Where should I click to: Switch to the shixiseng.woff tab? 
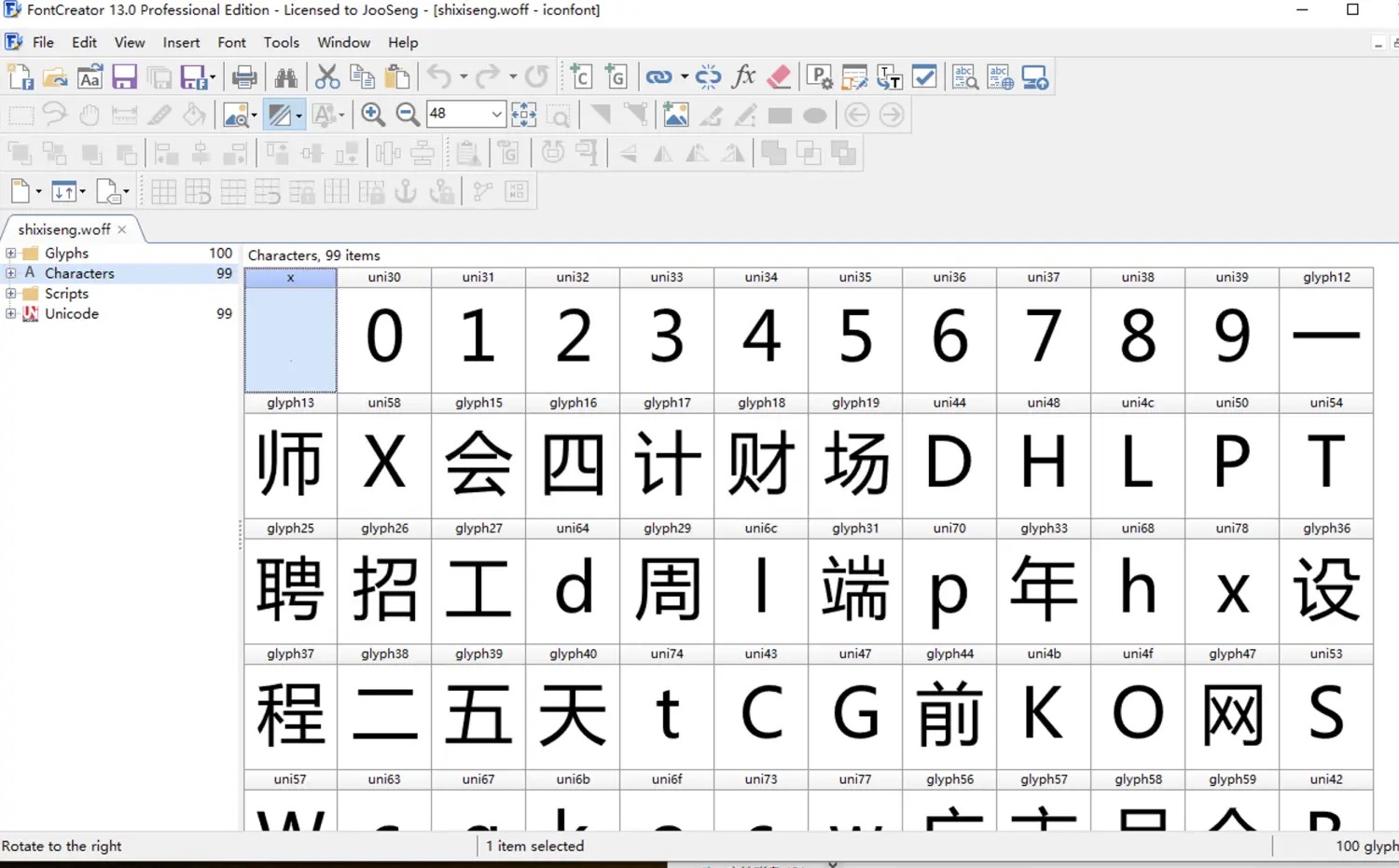64,229
